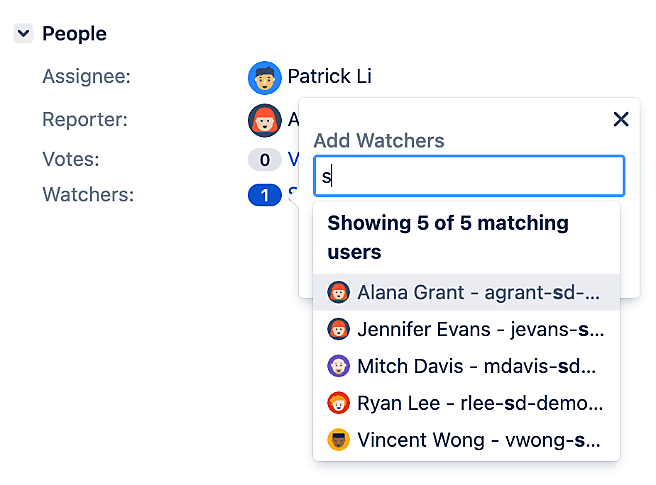Close the Add Watchers popup
This screenshot has width=656, height=485.
(621, 119)
